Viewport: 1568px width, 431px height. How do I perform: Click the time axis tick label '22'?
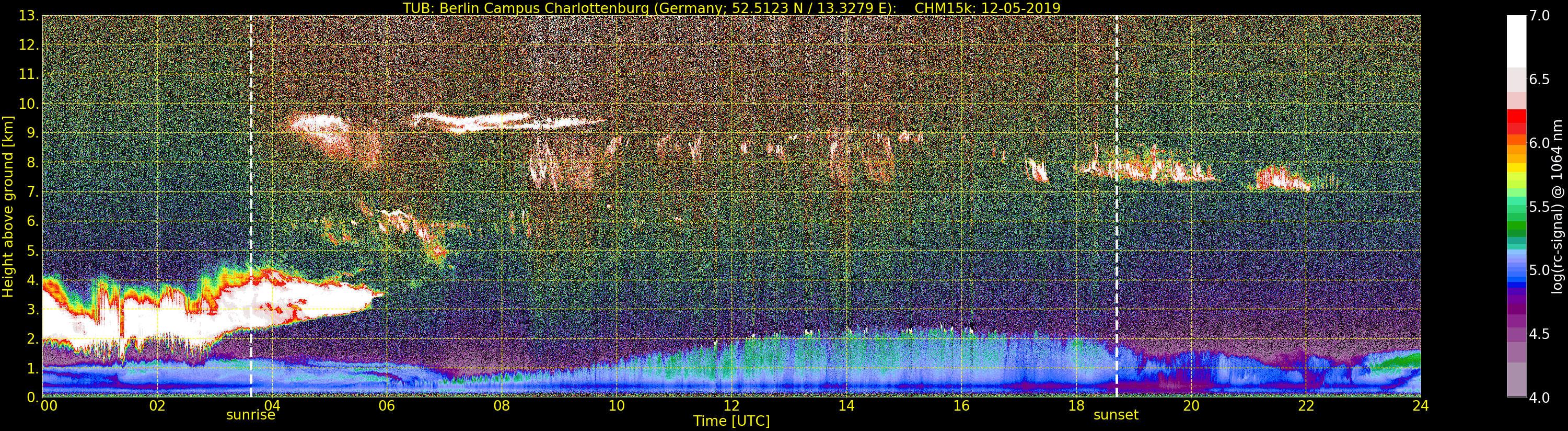(x=1306, y=405)
